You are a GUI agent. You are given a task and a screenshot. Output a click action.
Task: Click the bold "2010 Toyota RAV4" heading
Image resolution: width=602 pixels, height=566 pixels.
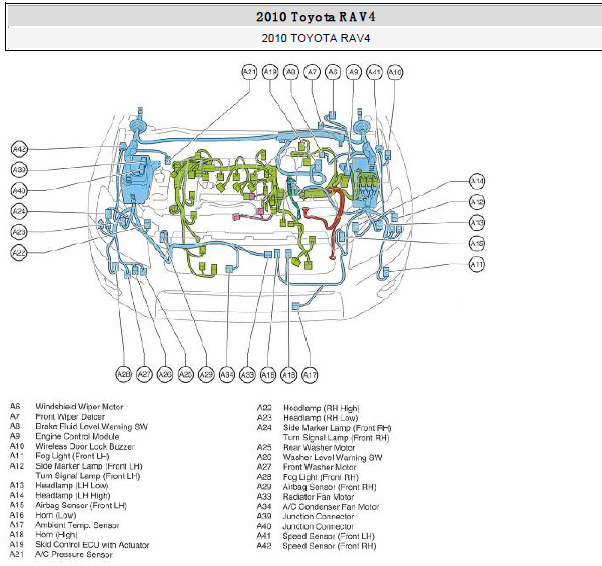point(316,17)
